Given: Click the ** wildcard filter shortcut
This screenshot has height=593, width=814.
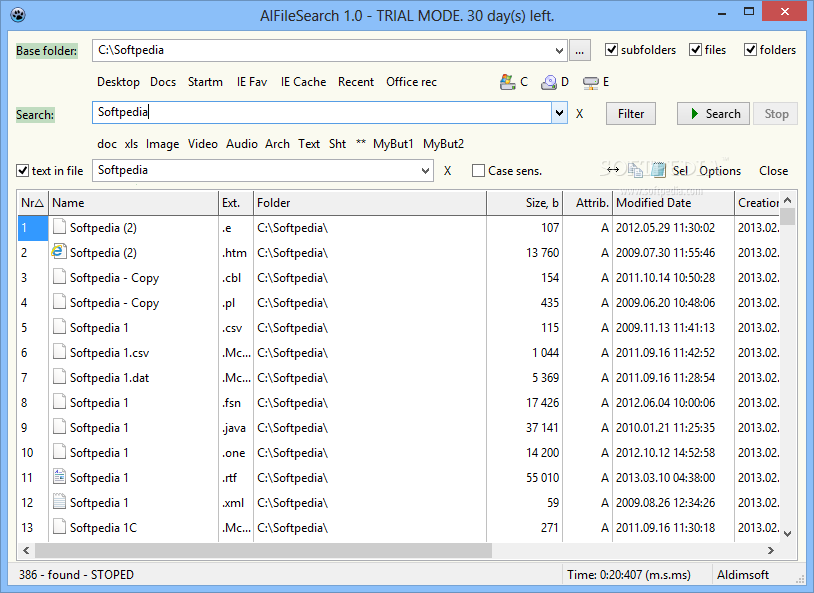Looking at the screenshot, I should point(361,143).
